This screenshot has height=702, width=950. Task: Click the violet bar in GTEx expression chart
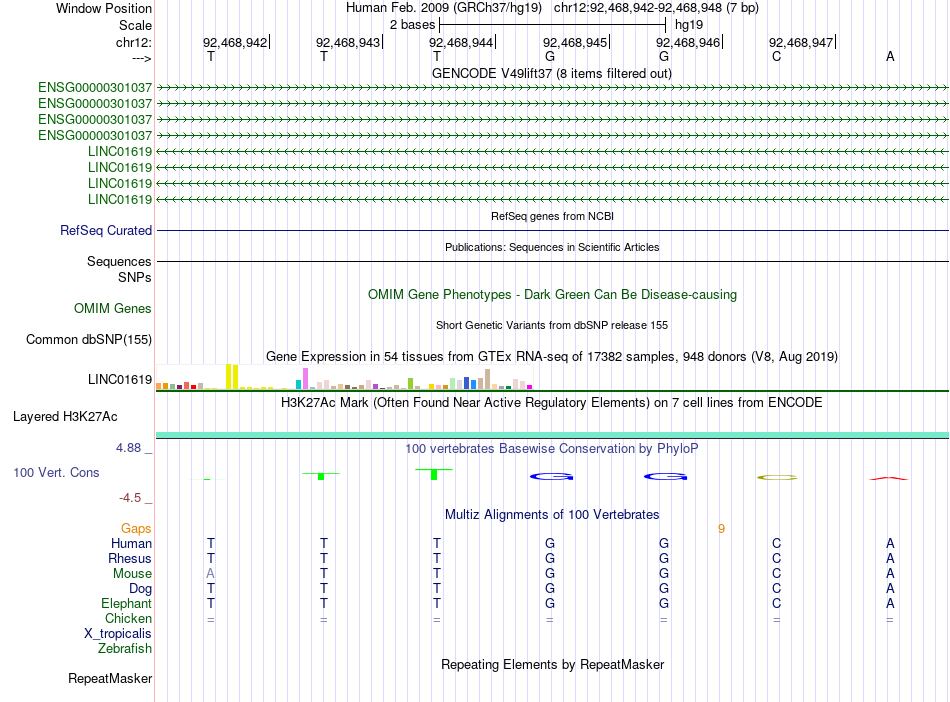click(305, 378)
